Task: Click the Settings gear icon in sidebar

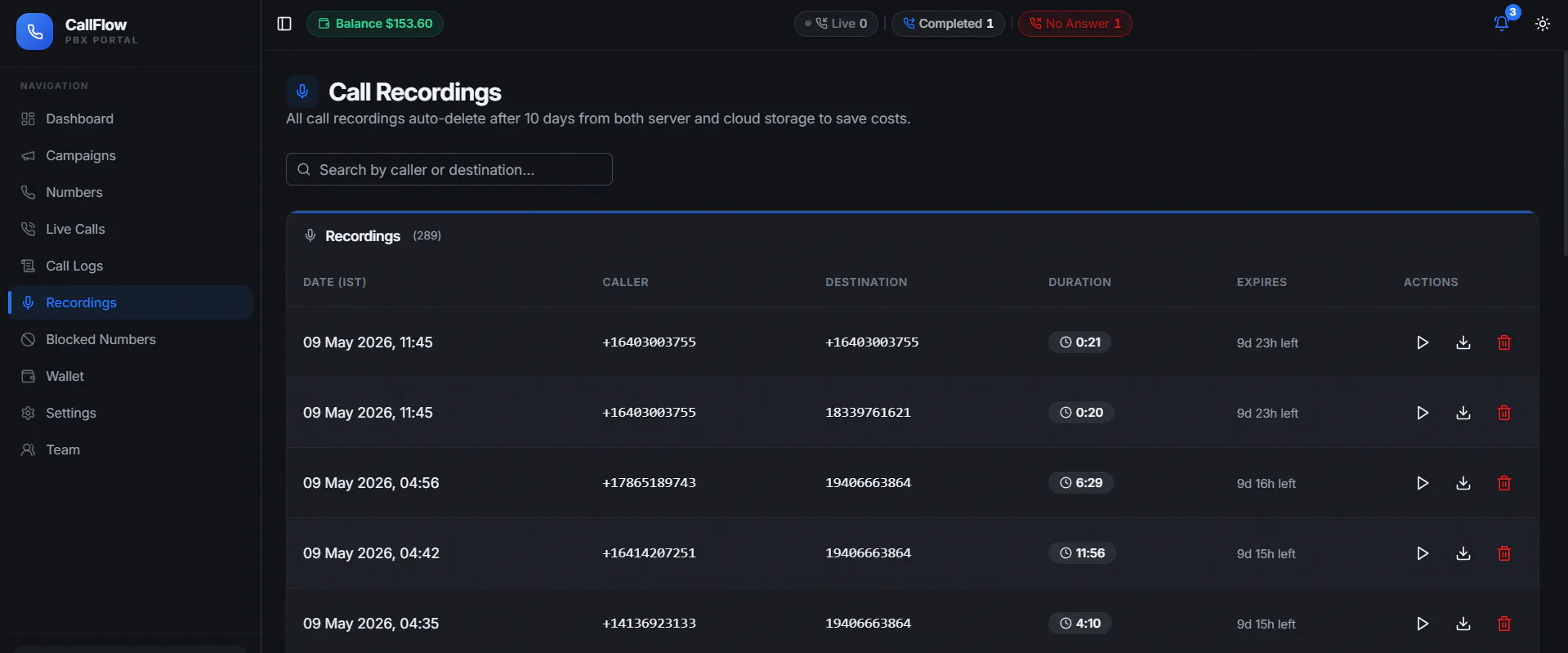Action: (x=28, y=413)
